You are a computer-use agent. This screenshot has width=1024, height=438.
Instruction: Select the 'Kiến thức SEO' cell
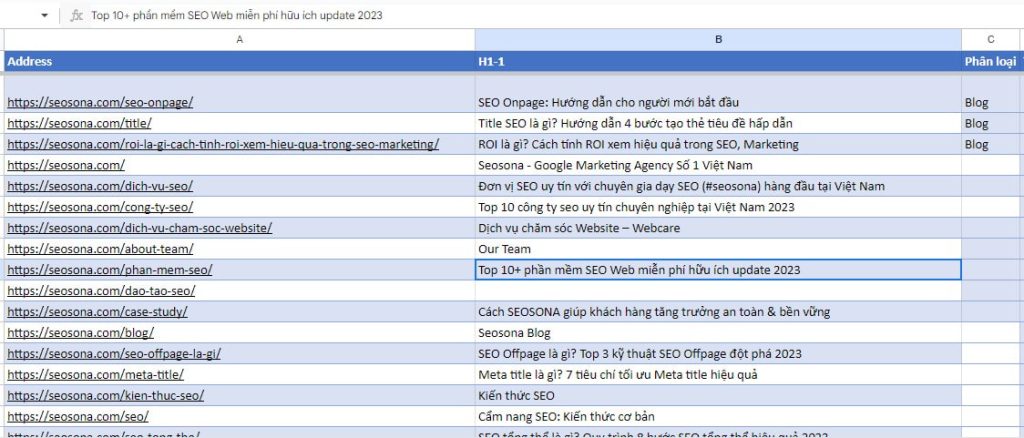point(718,395)
